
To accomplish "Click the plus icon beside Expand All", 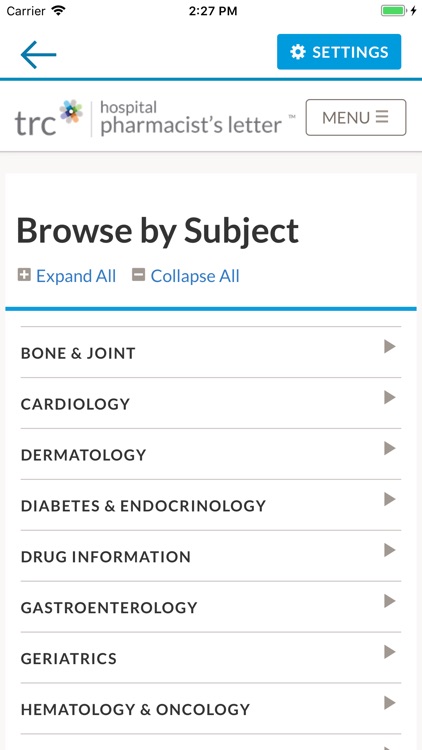I will tap(24, 275).
